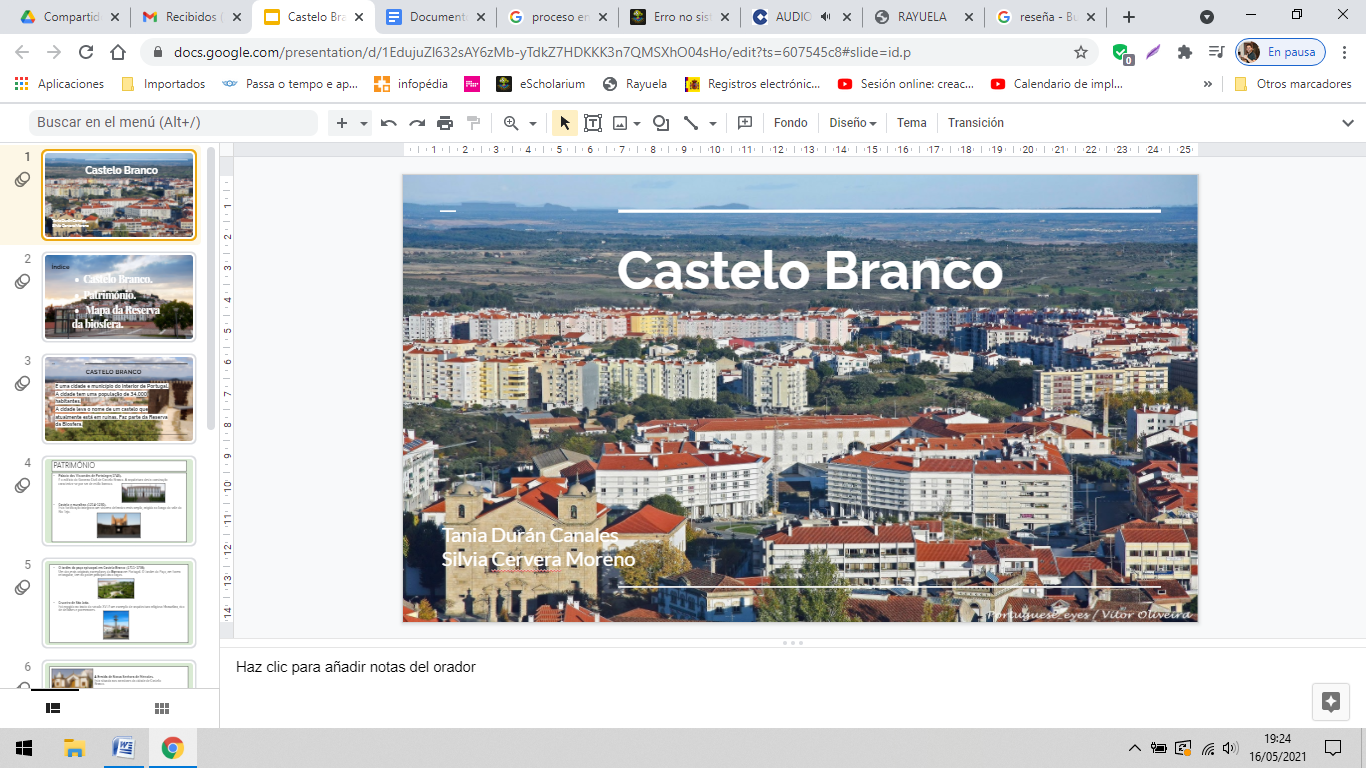The height and width of the screenshot is (768, 1366).
Task: Click the Buscar en el menú field
Action: (173, 122)
